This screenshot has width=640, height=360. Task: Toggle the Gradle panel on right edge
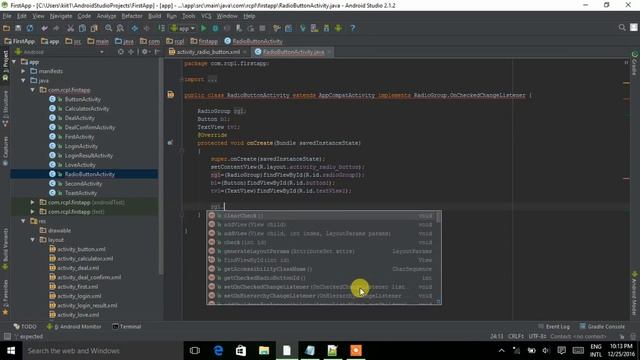635,64
